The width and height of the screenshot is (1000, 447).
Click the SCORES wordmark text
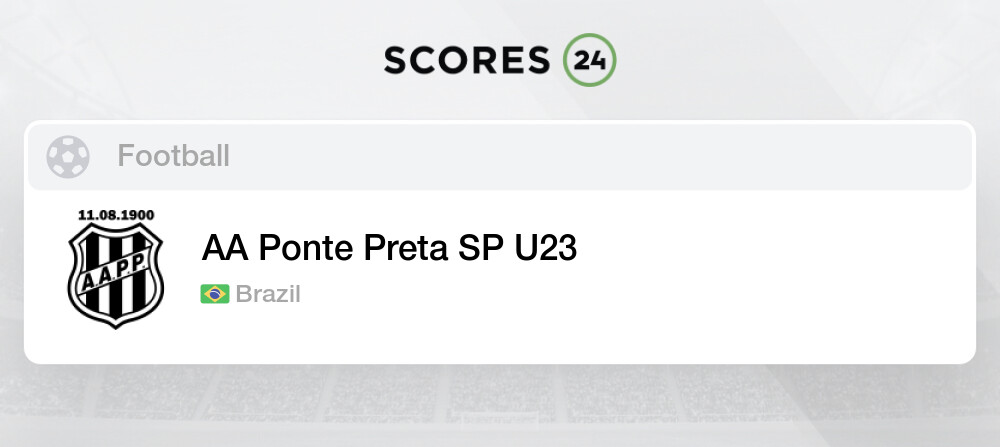[x=467, y=60]
